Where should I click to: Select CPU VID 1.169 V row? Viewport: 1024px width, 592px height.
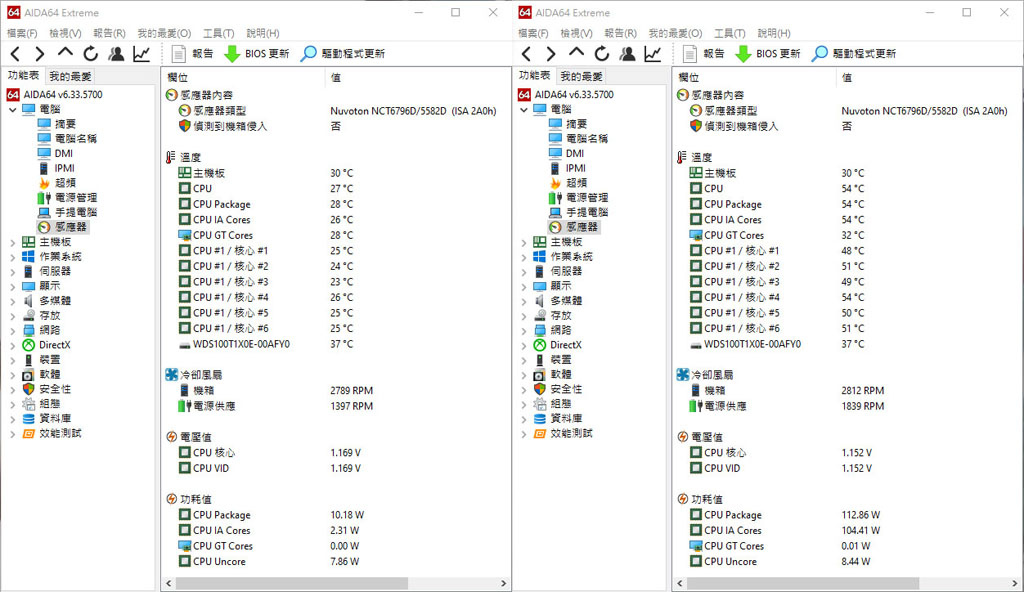pos(270,469)
